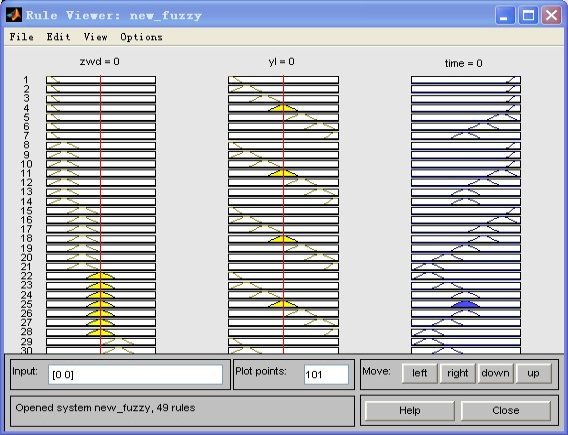Click the blue output membership plot for rule 25
This screenshot has width=568, height=435.
tap(466, 304)
